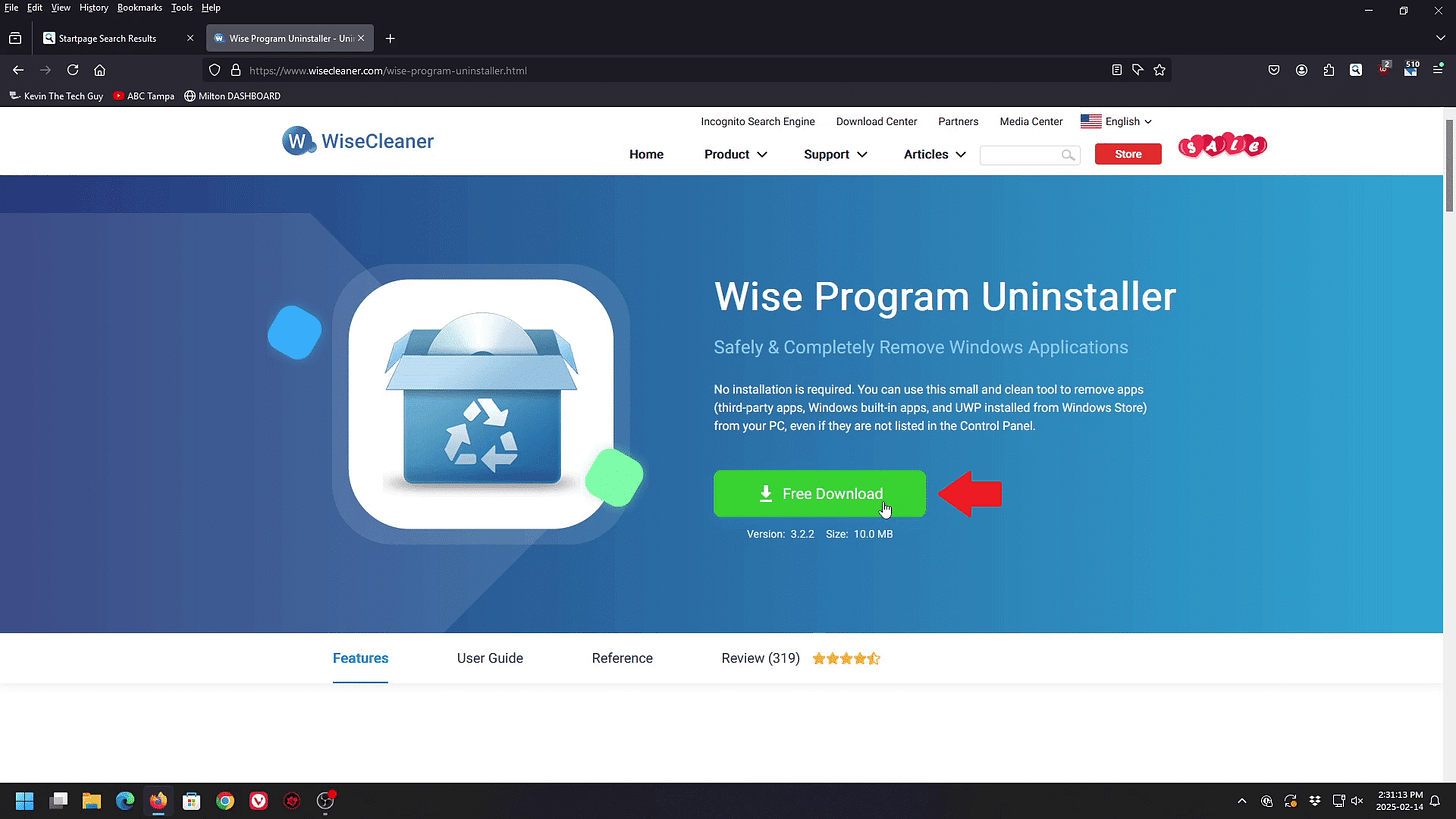Select the User Guide tab

pyautogui.click(x=490, y=658)
